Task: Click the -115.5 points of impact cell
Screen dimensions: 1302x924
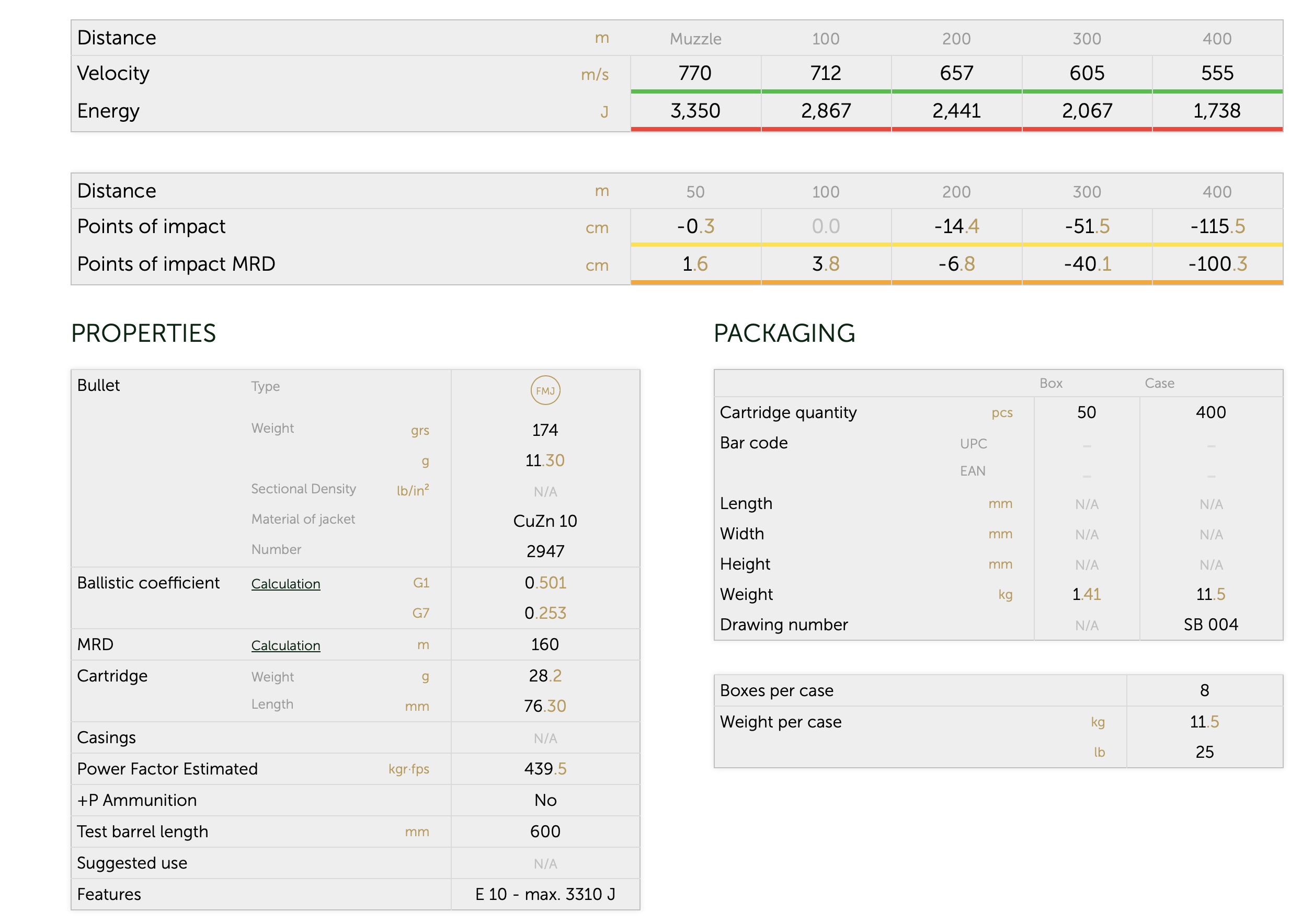Action: click(1217, 226)
